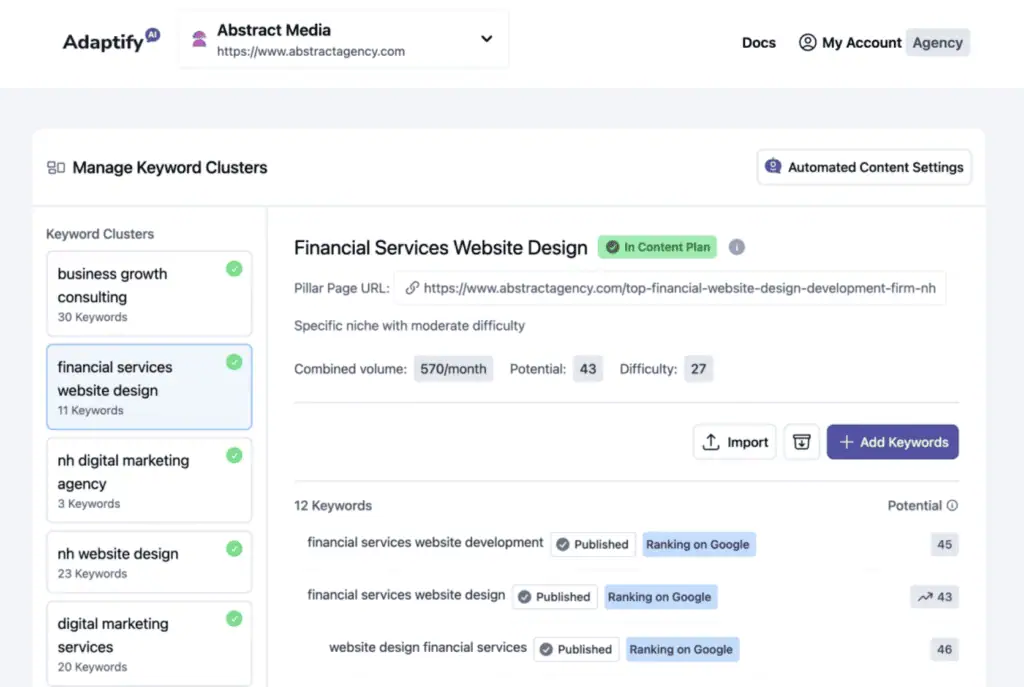Image resolution: width=1024 pixels, height=687 pixels.
Task: Select the financial services website design cluster
Action: click(149, 387)
